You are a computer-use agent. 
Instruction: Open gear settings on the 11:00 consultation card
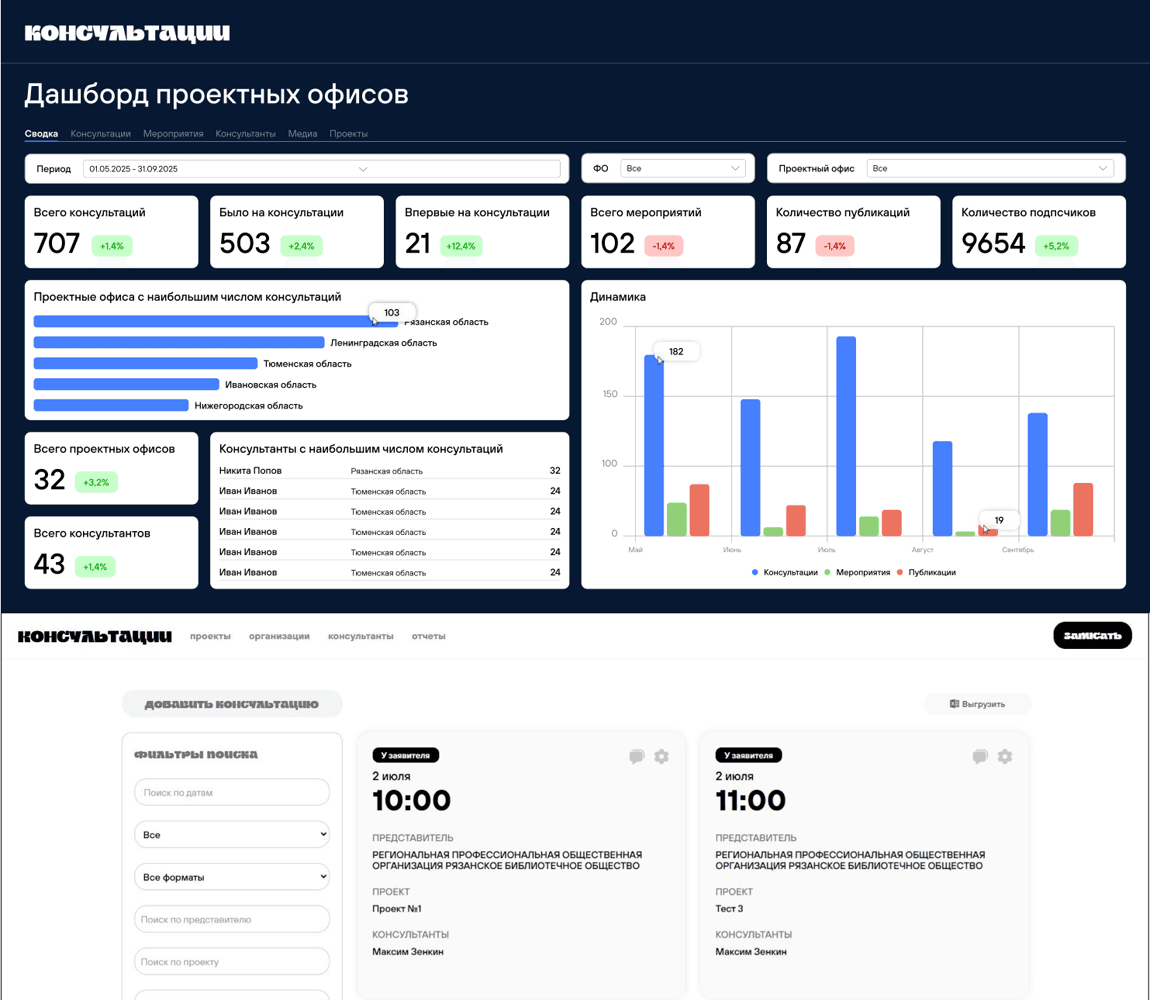click(1005, 756)
